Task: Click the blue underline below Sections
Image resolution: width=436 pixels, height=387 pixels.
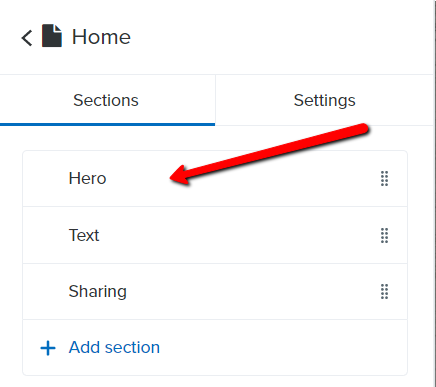Action: tap(107, 125)
